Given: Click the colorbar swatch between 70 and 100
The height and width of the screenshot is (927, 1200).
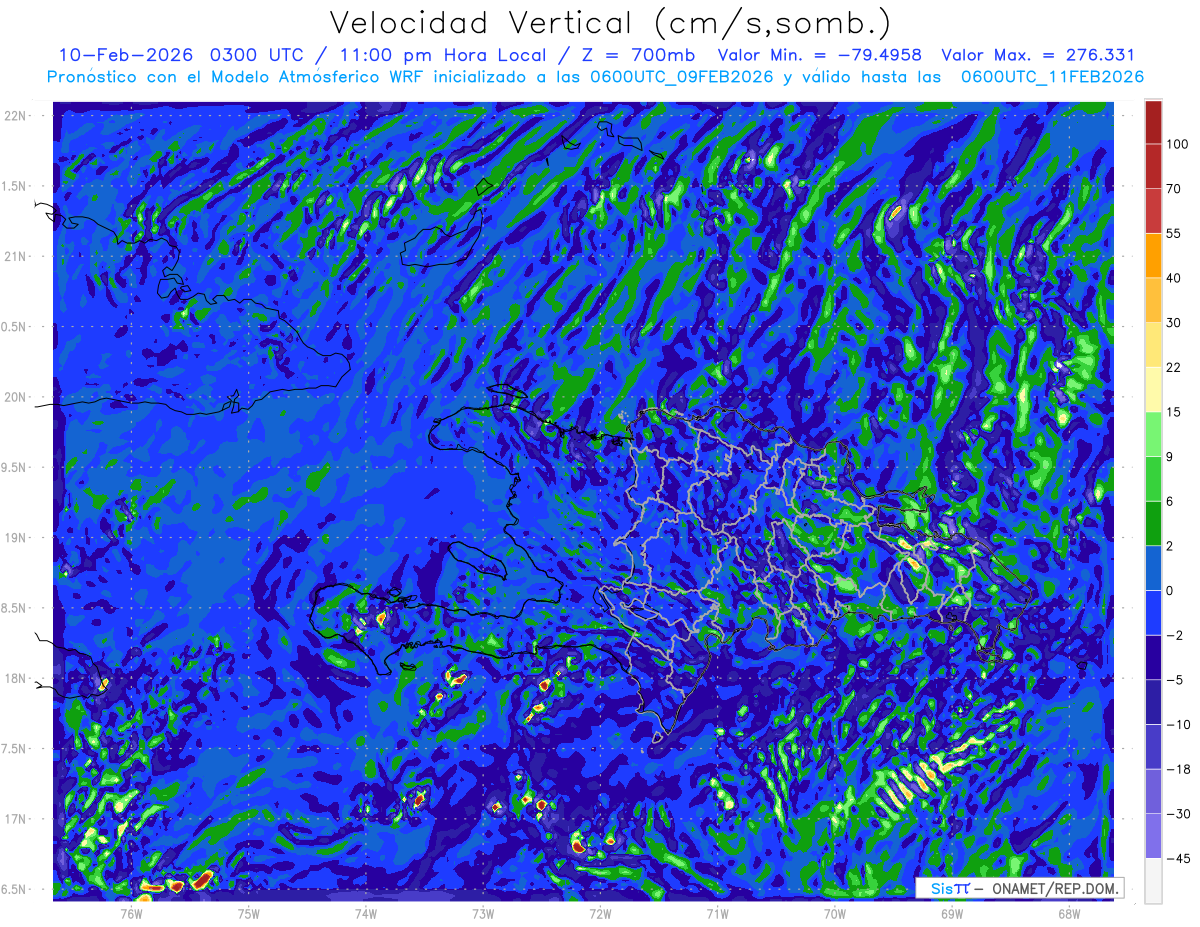Looking at the screenshot, I should [x=1153, y=166].
